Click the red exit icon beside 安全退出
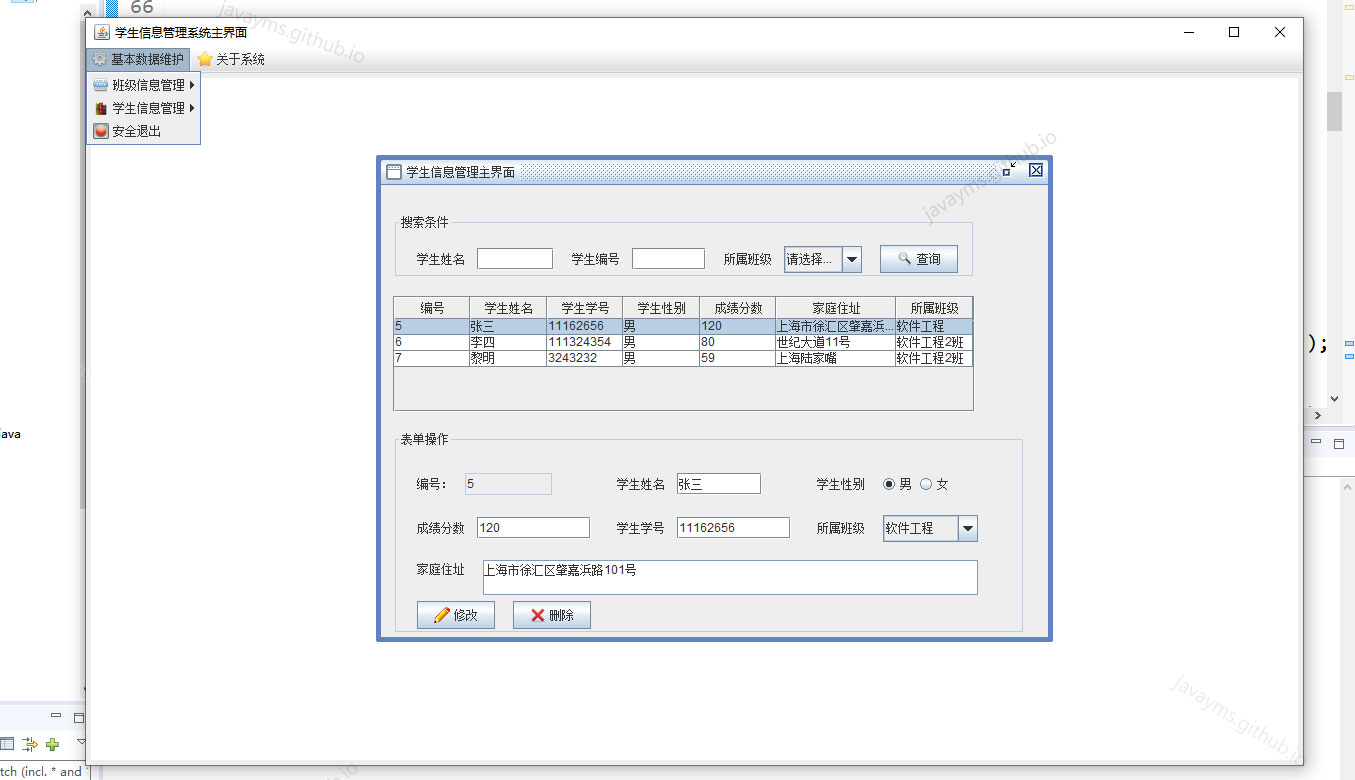The image size is (1355, 780). click(100, 130)
